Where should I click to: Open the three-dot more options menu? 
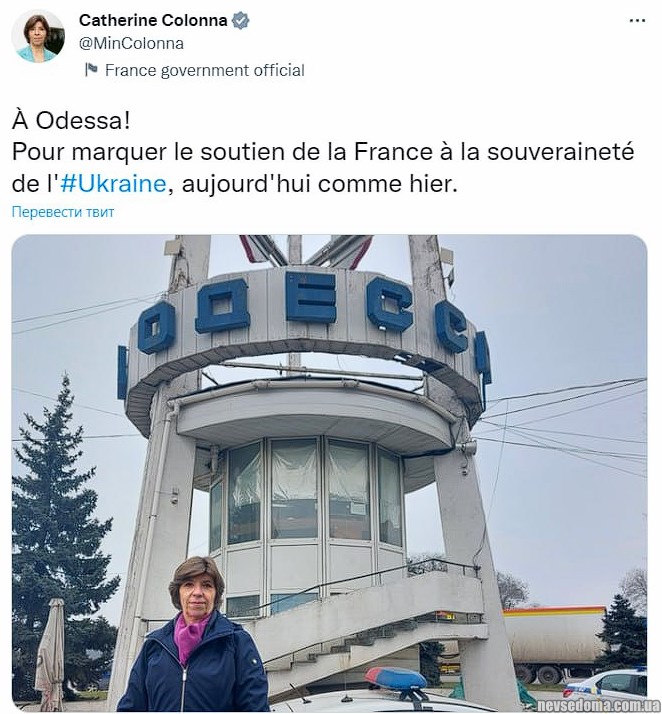coord(637,20)
